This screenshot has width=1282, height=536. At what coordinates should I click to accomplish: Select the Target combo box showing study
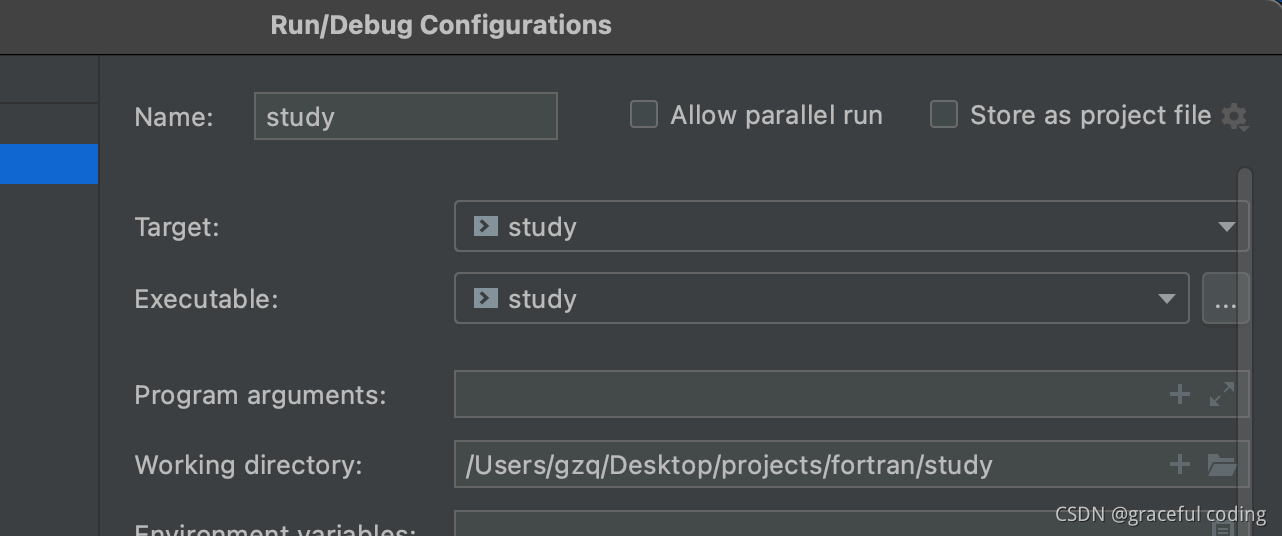pyautogui.click(x=852, y=226)
